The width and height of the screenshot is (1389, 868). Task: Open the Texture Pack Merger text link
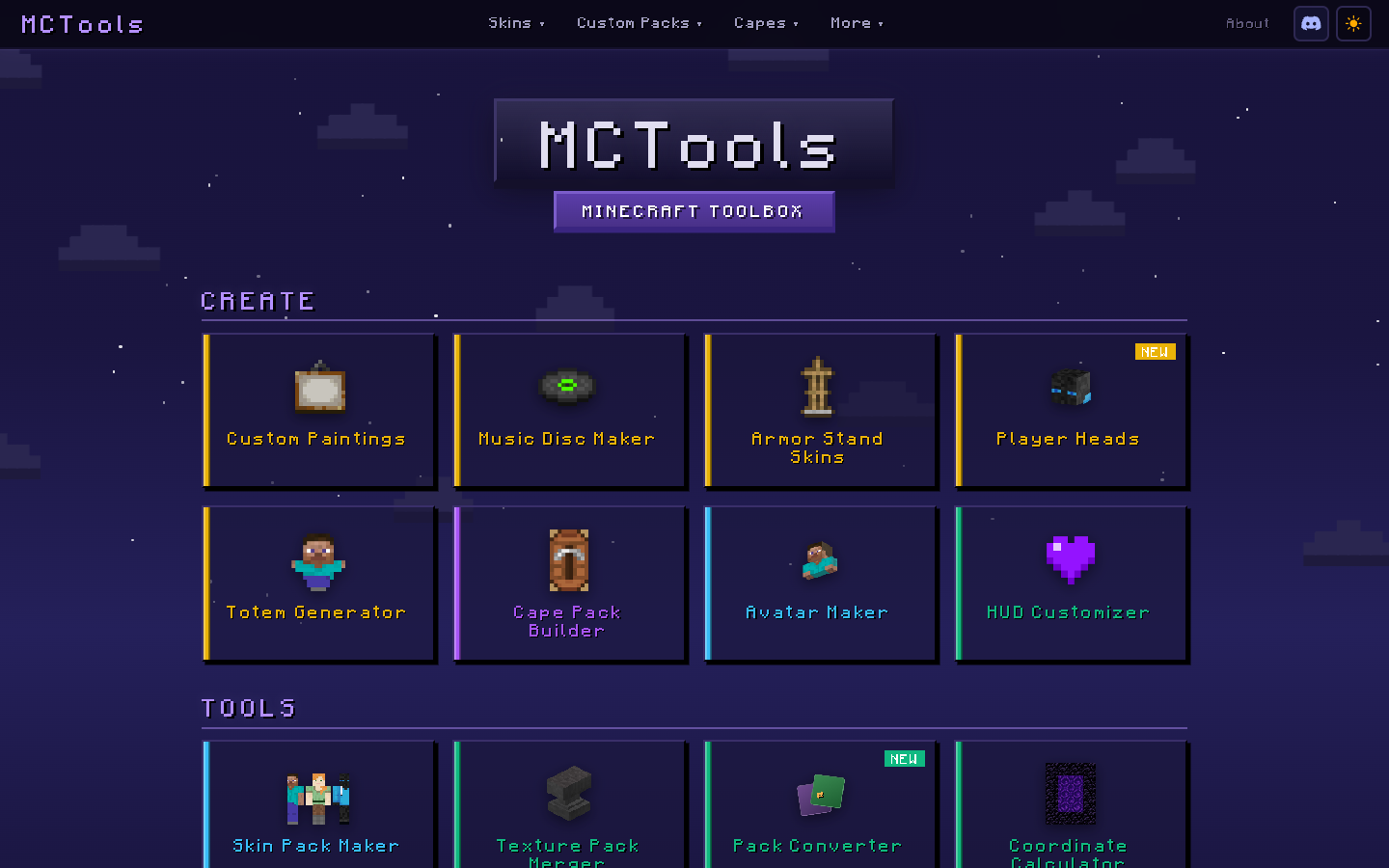pos(566,853)
